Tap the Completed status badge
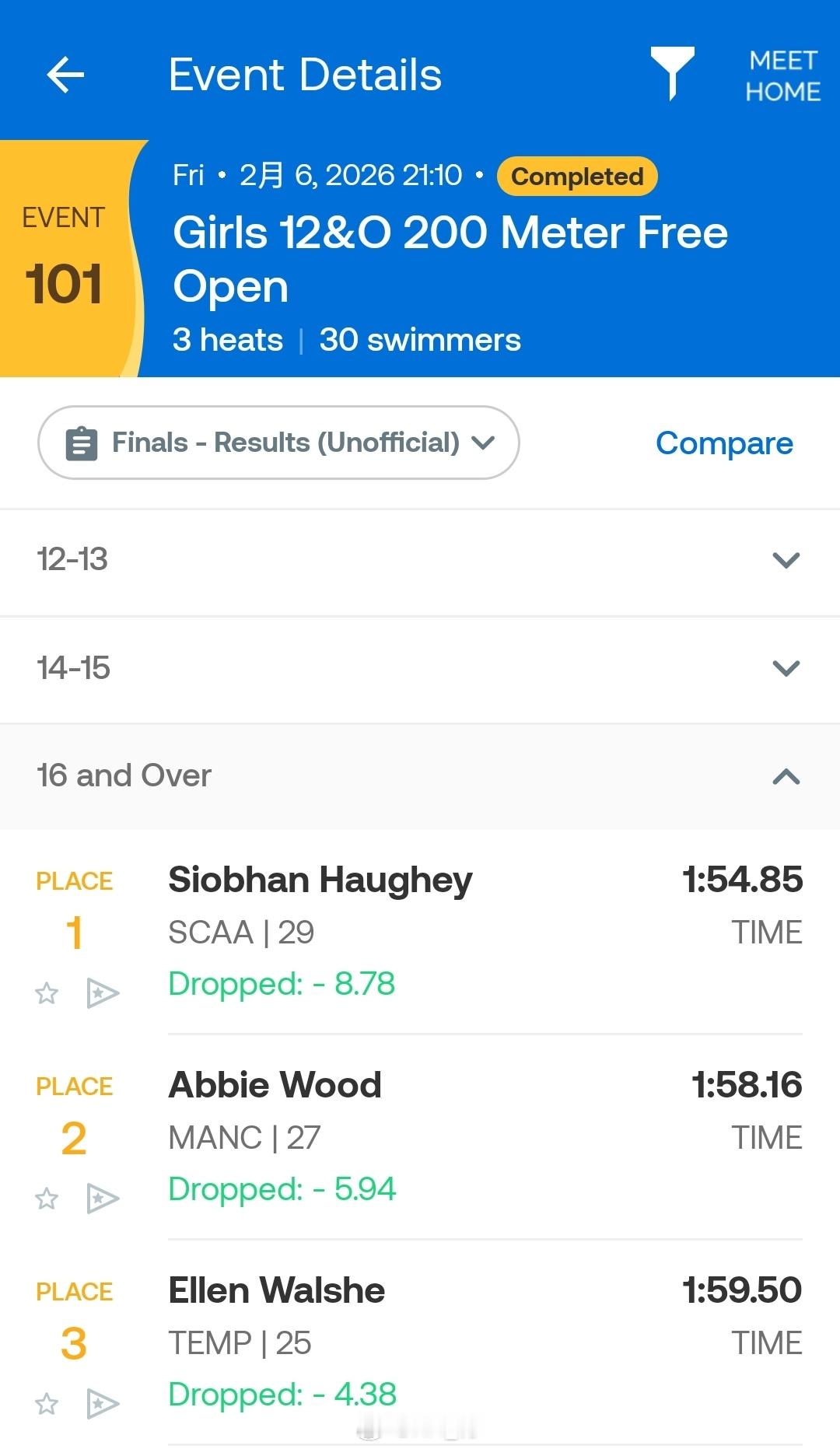The height and width of the screenshot is (1449, 840). point(577,177)
